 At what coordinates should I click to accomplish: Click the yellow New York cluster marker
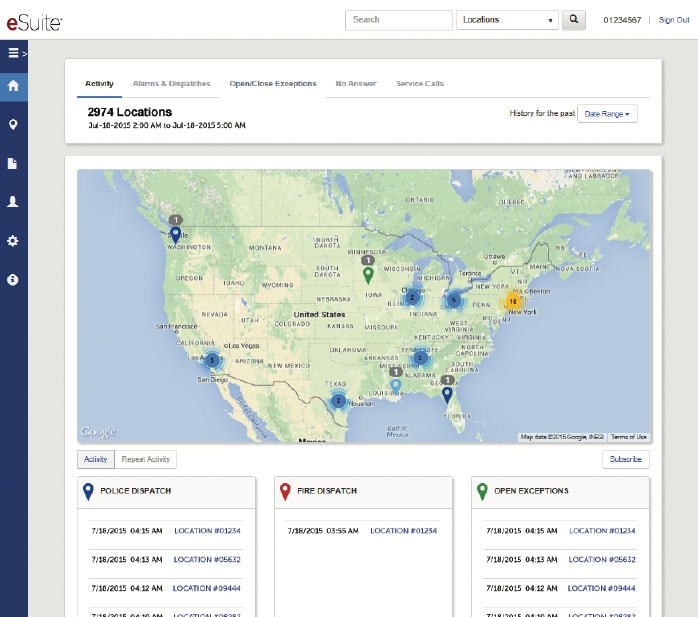[513, 301]
